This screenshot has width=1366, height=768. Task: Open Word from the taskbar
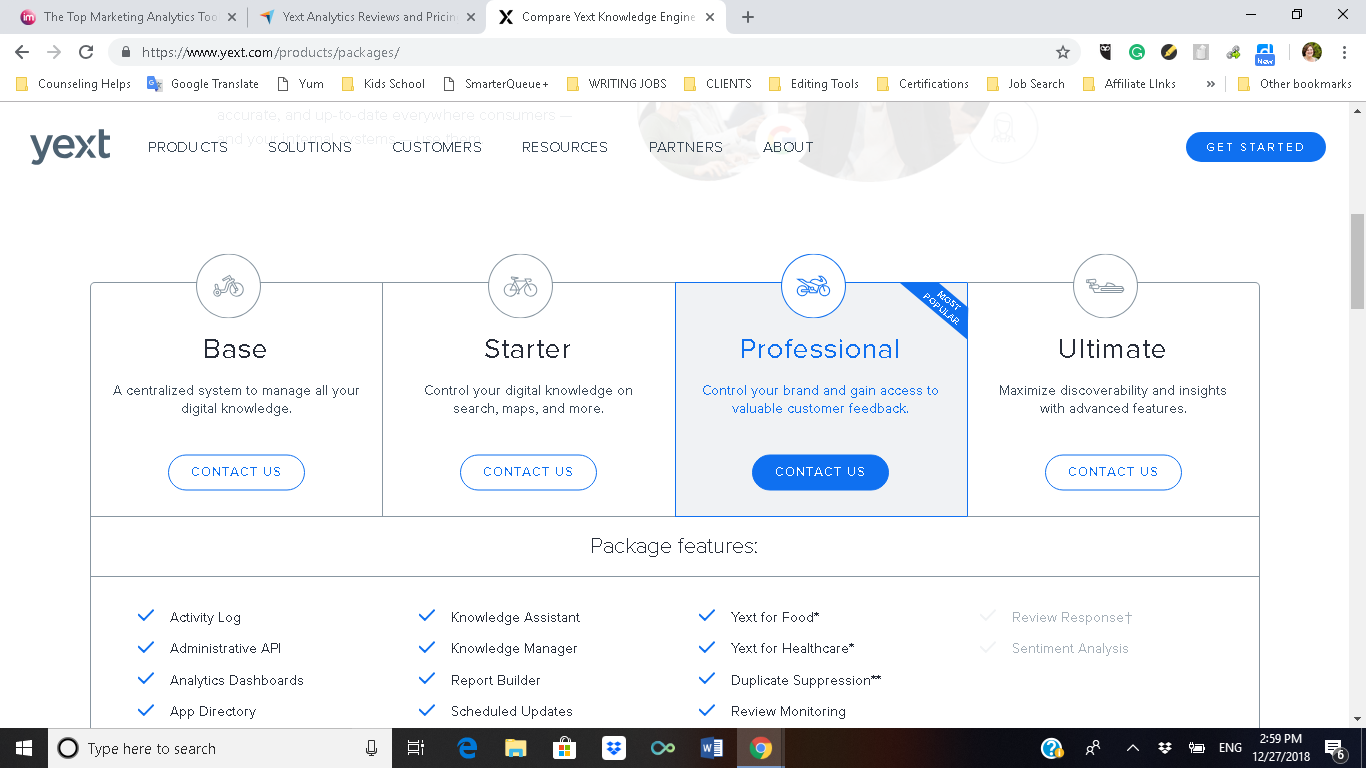click(x=712, y=748)
